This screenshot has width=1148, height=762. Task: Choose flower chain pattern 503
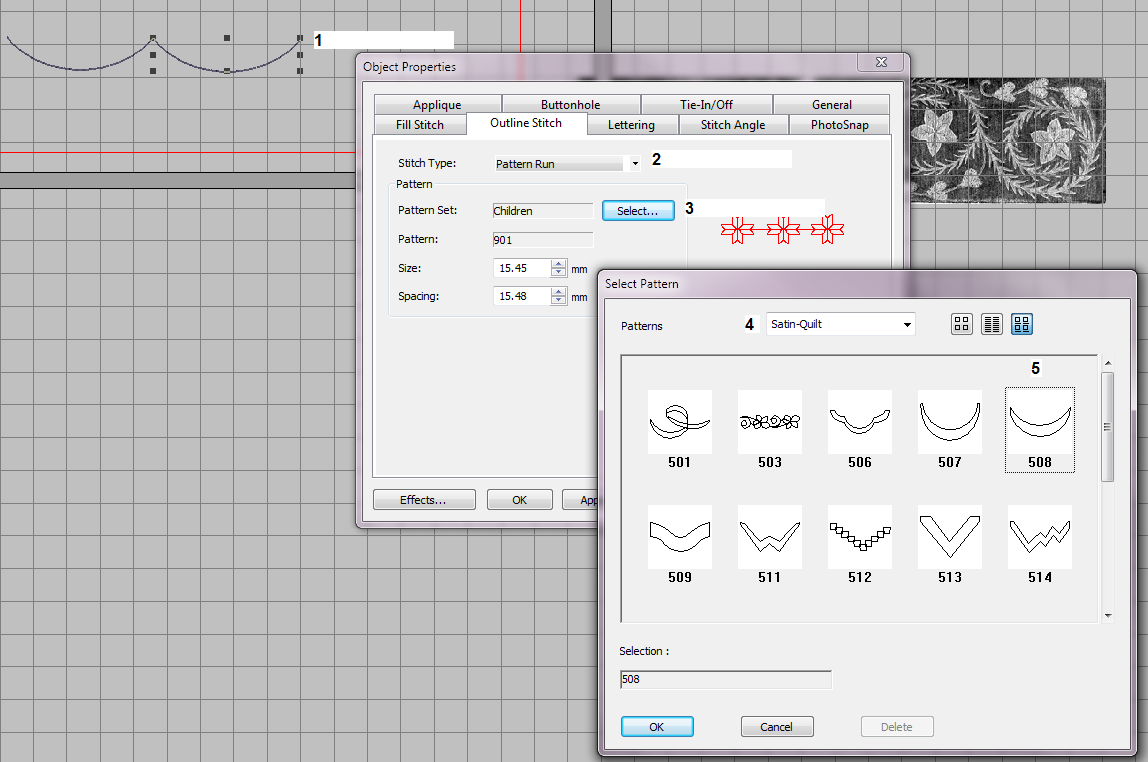coord(770,423)
